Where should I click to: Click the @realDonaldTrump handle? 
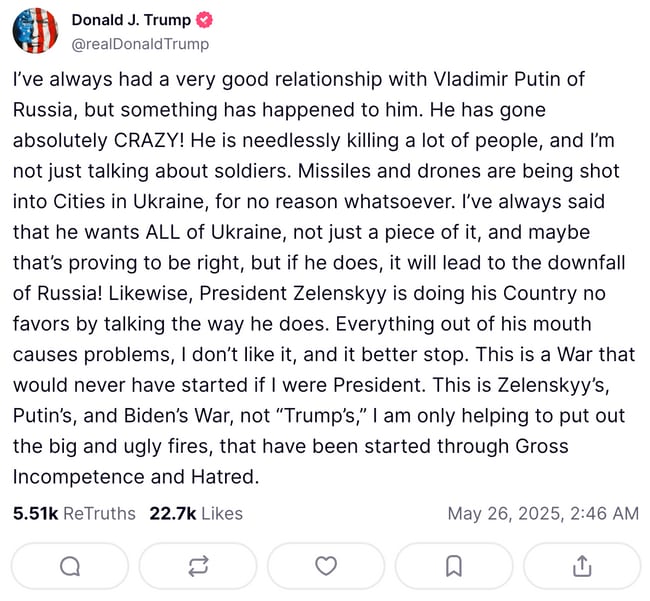(140, 44)
